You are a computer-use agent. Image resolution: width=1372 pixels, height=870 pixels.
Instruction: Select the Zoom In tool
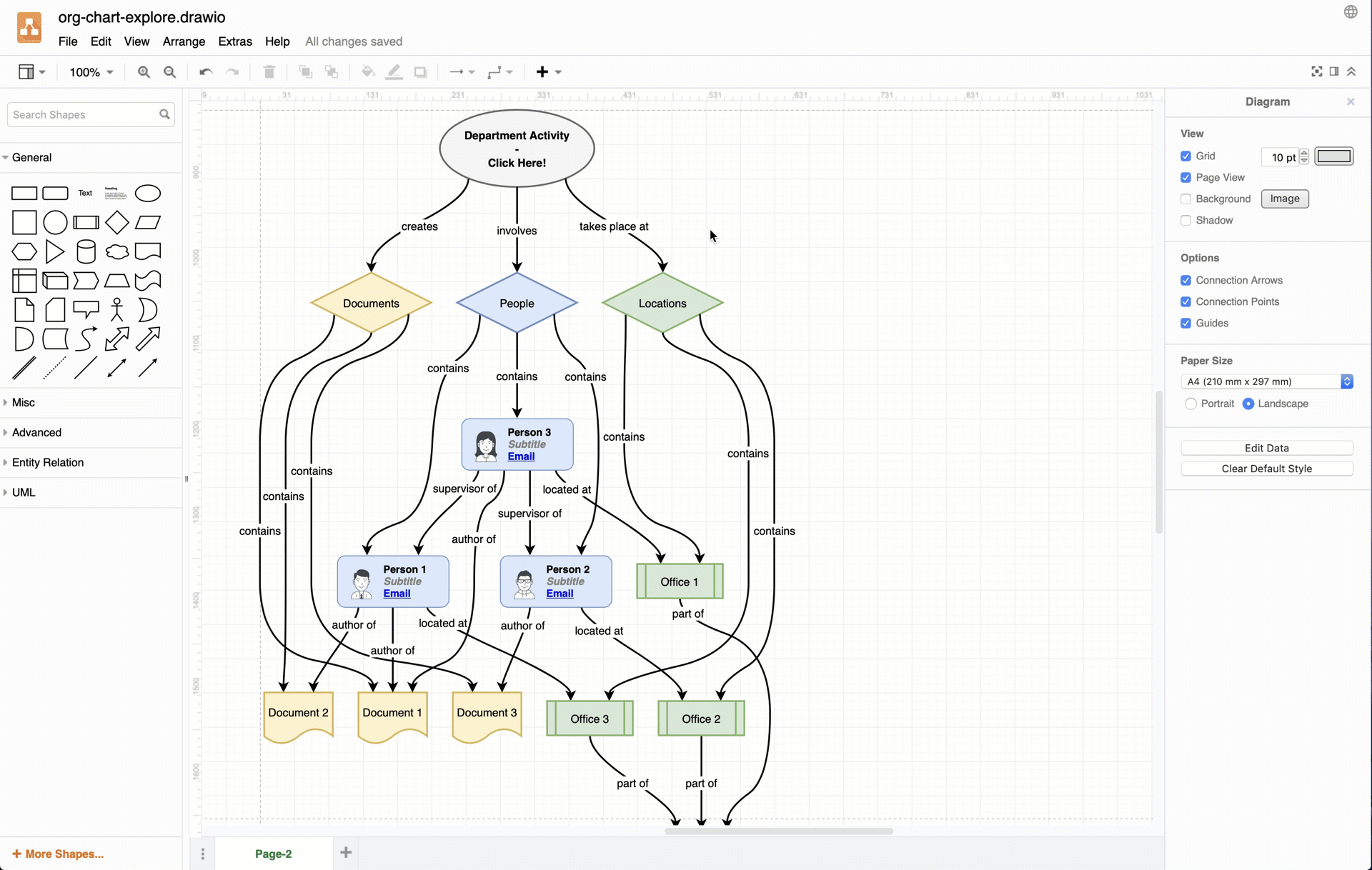pyautogui.click(x=144, y=71)
